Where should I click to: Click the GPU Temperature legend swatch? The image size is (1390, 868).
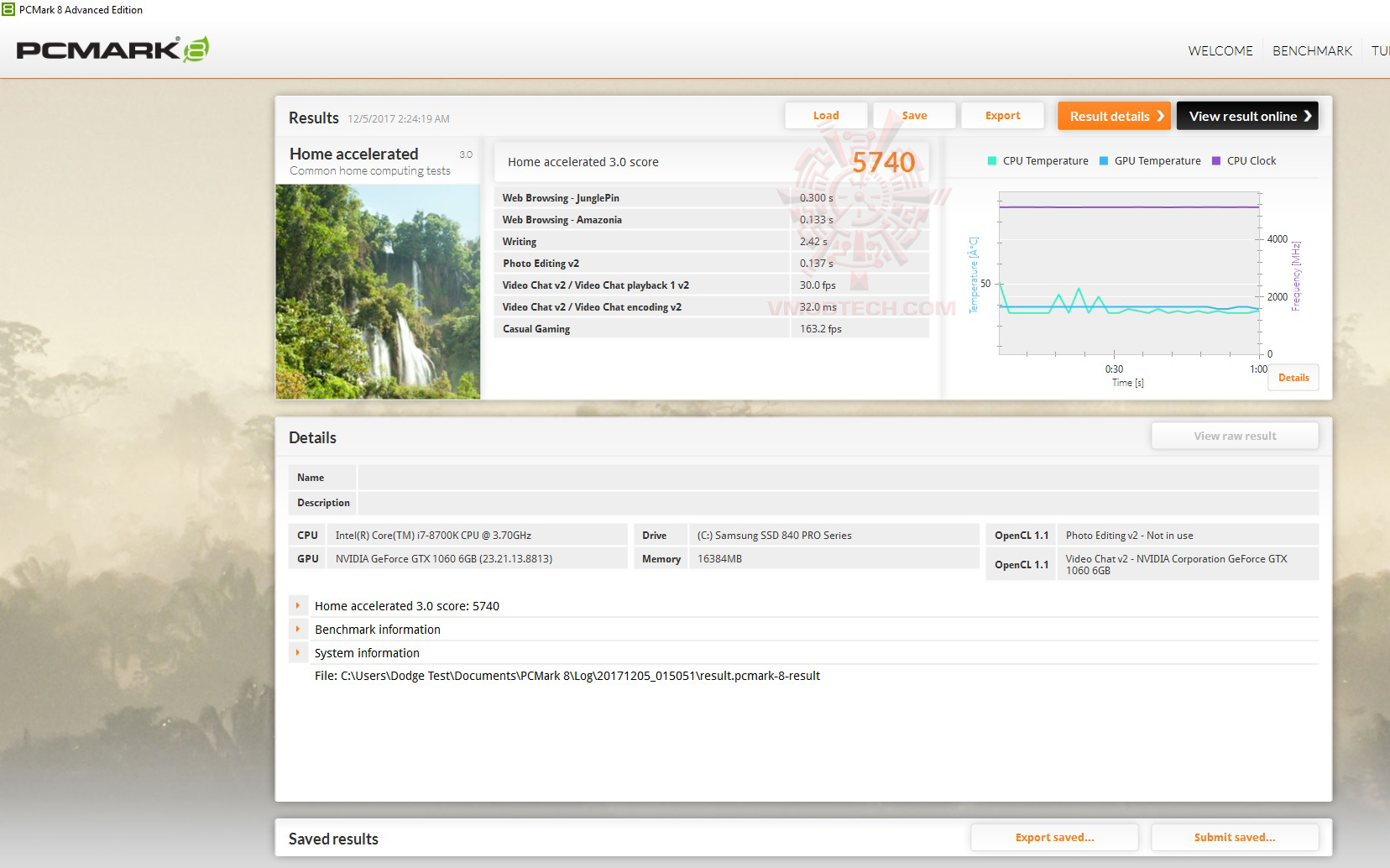click(1104, 161)
